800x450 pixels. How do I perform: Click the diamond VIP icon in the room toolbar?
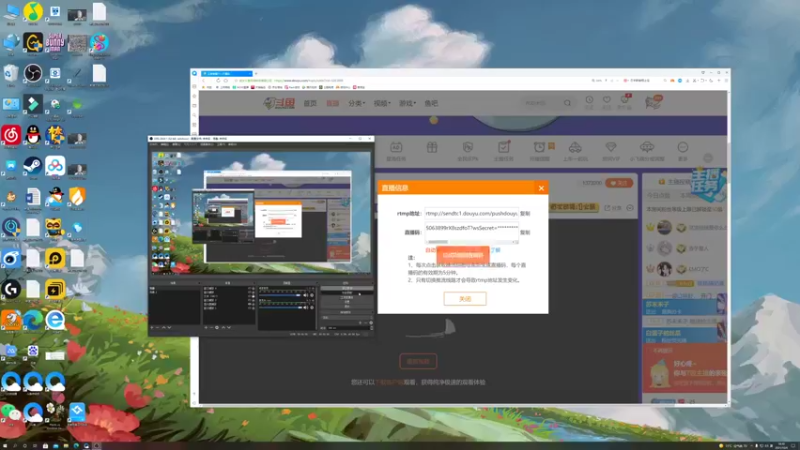pyautogui.click(x=611, y=147)
